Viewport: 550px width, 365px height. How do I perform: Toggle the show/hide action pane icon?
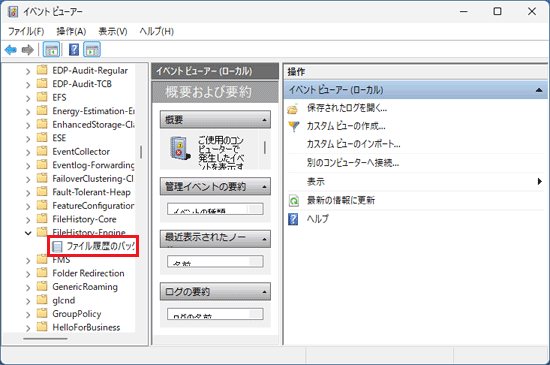point(92,50)
